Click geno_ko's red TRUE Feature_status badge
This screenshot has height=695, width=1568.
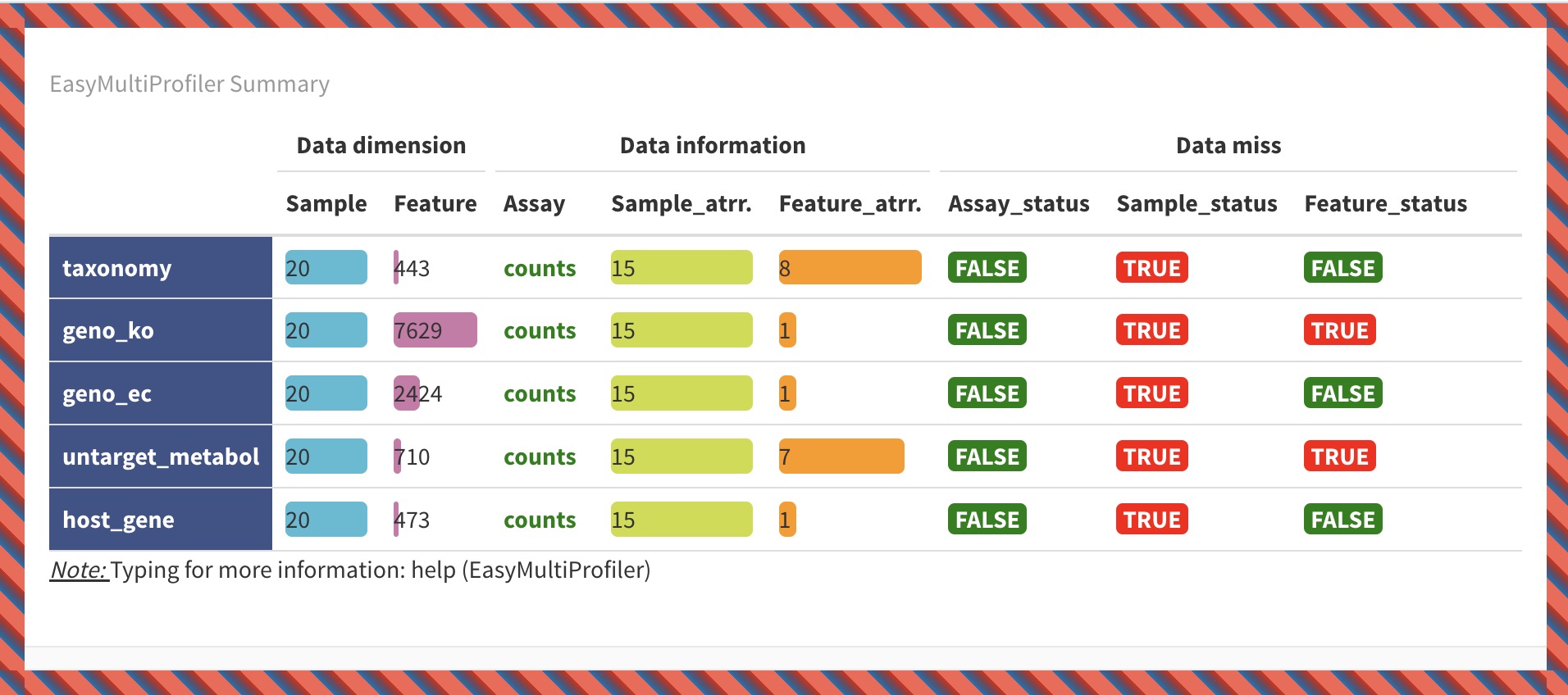[x=1339, y=330]
